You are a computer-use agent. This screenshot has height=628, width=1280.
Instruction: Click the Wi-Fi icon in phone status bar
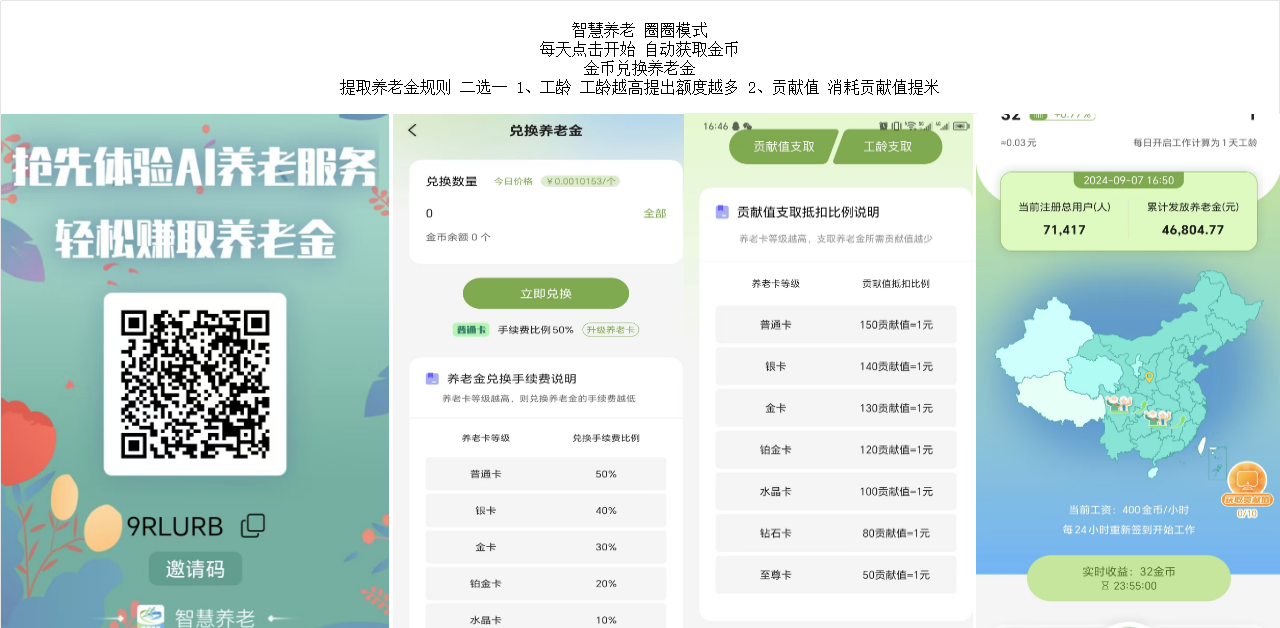pyautogui.click(x=910, y=126)
